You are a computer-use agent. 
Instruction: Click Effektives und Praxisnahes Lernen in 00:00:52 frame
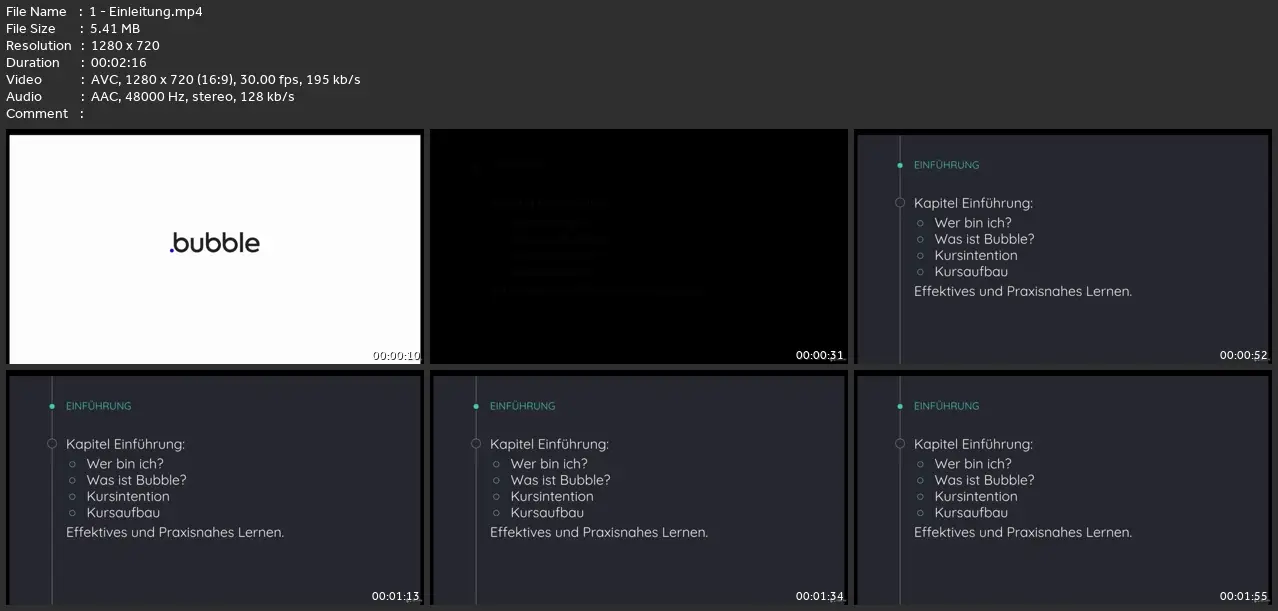click(1023, 292)
